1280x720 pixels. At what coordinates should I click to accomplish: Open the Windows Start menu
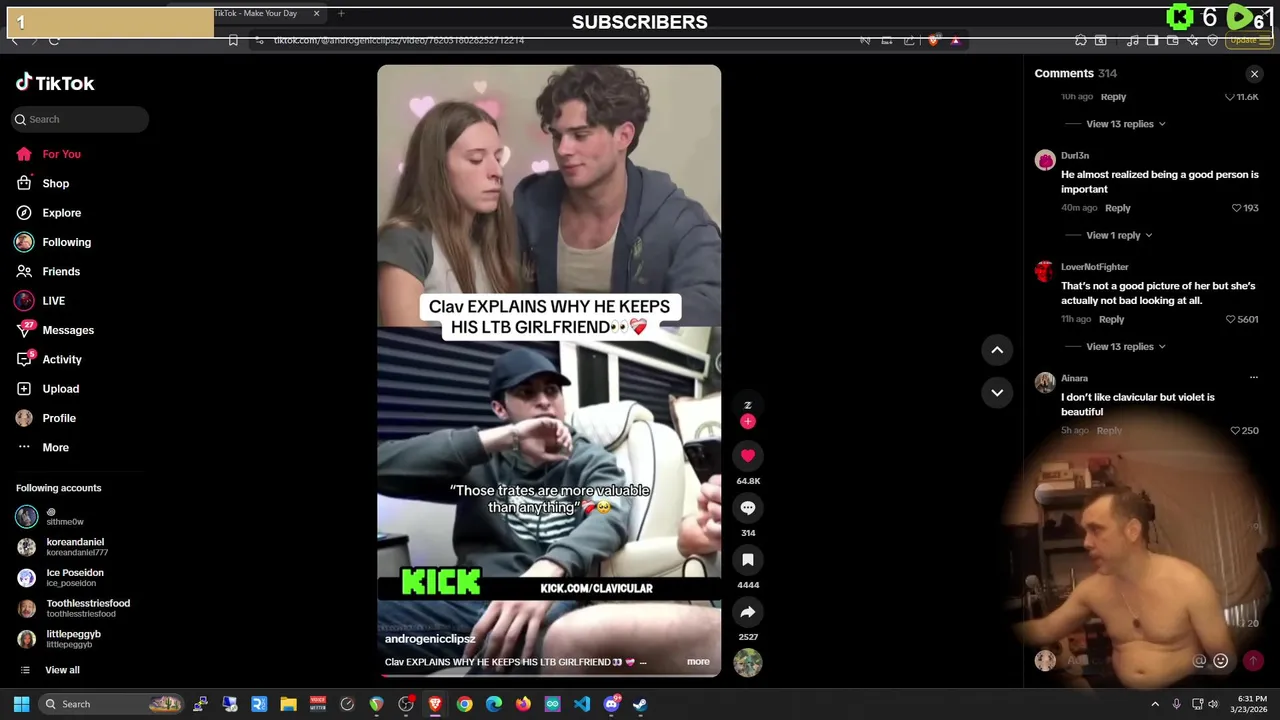point(21,704)
